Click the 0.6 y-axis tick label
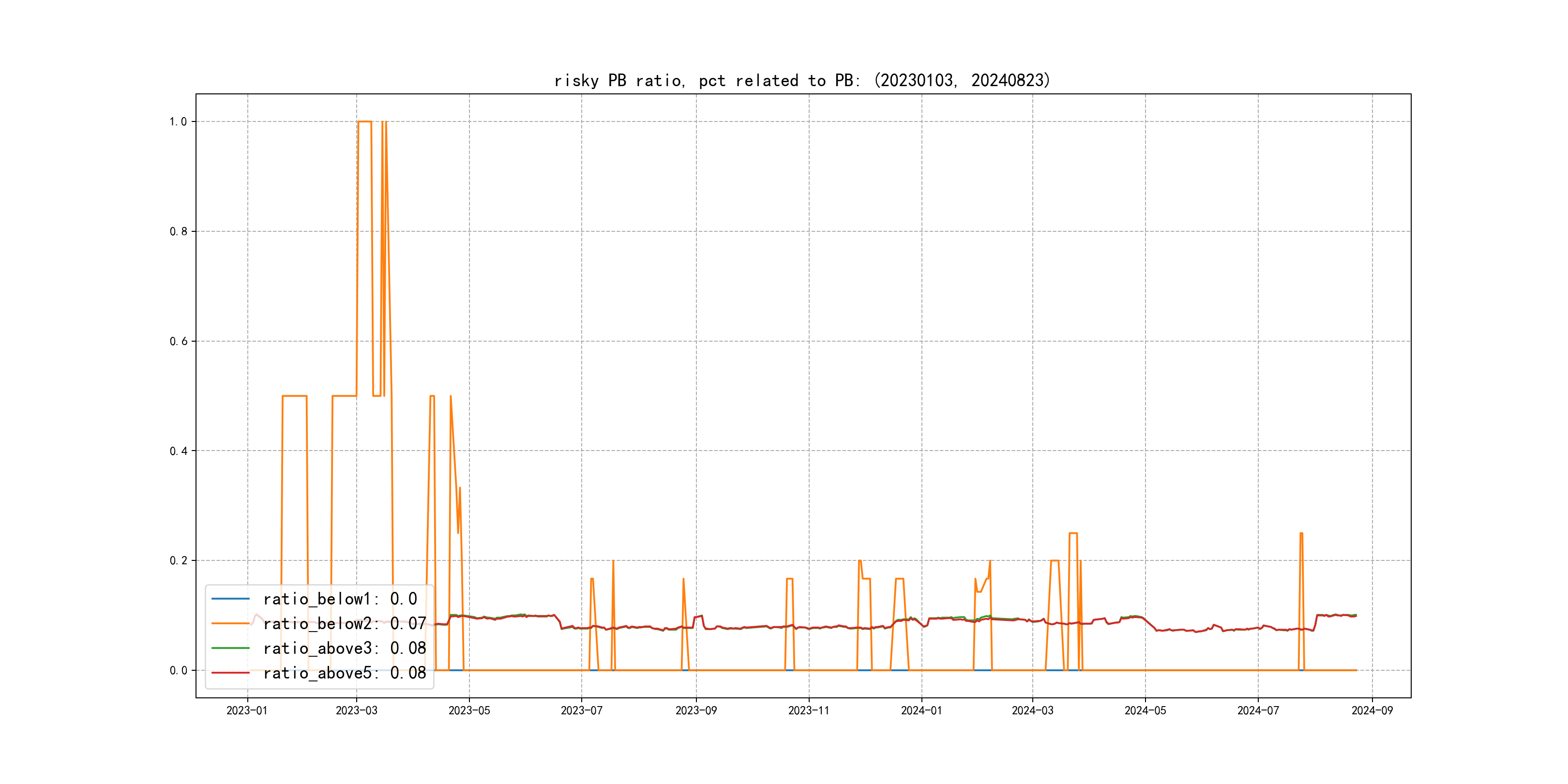This screenshot has width=1568, height=784. (x=178, y=342)
